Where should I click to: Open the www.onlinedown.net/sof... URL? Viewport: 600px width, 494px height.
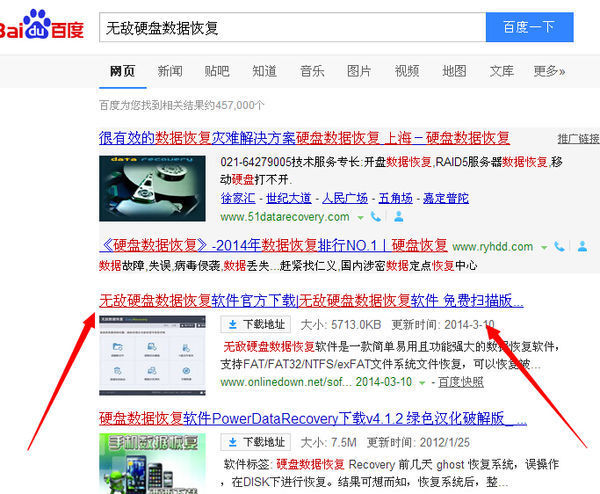[x=286, y=382]
